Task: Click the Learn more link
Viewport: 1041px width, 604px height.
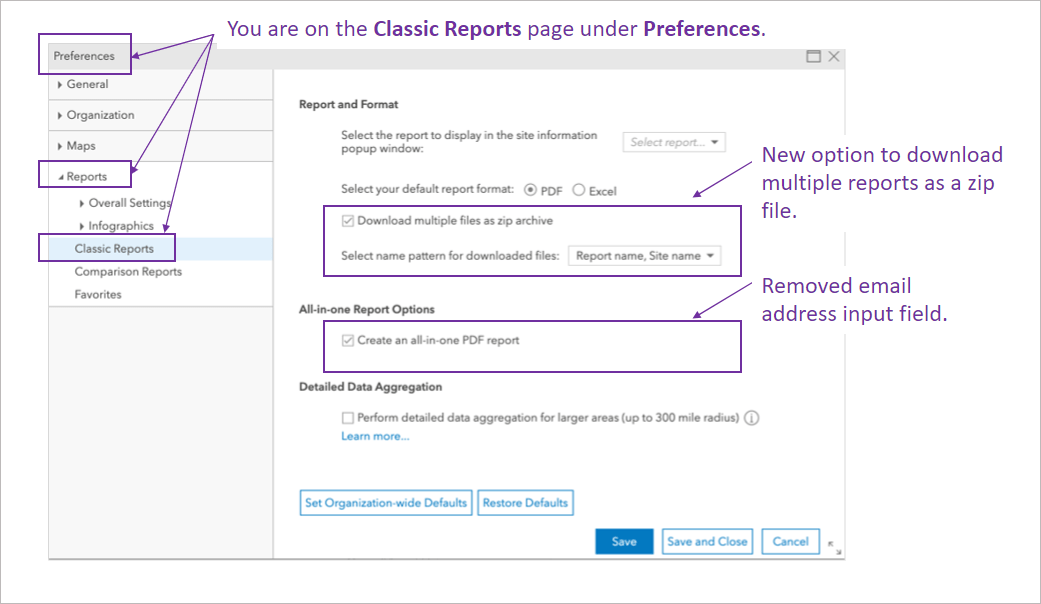Action: click(x=375, y=436)
